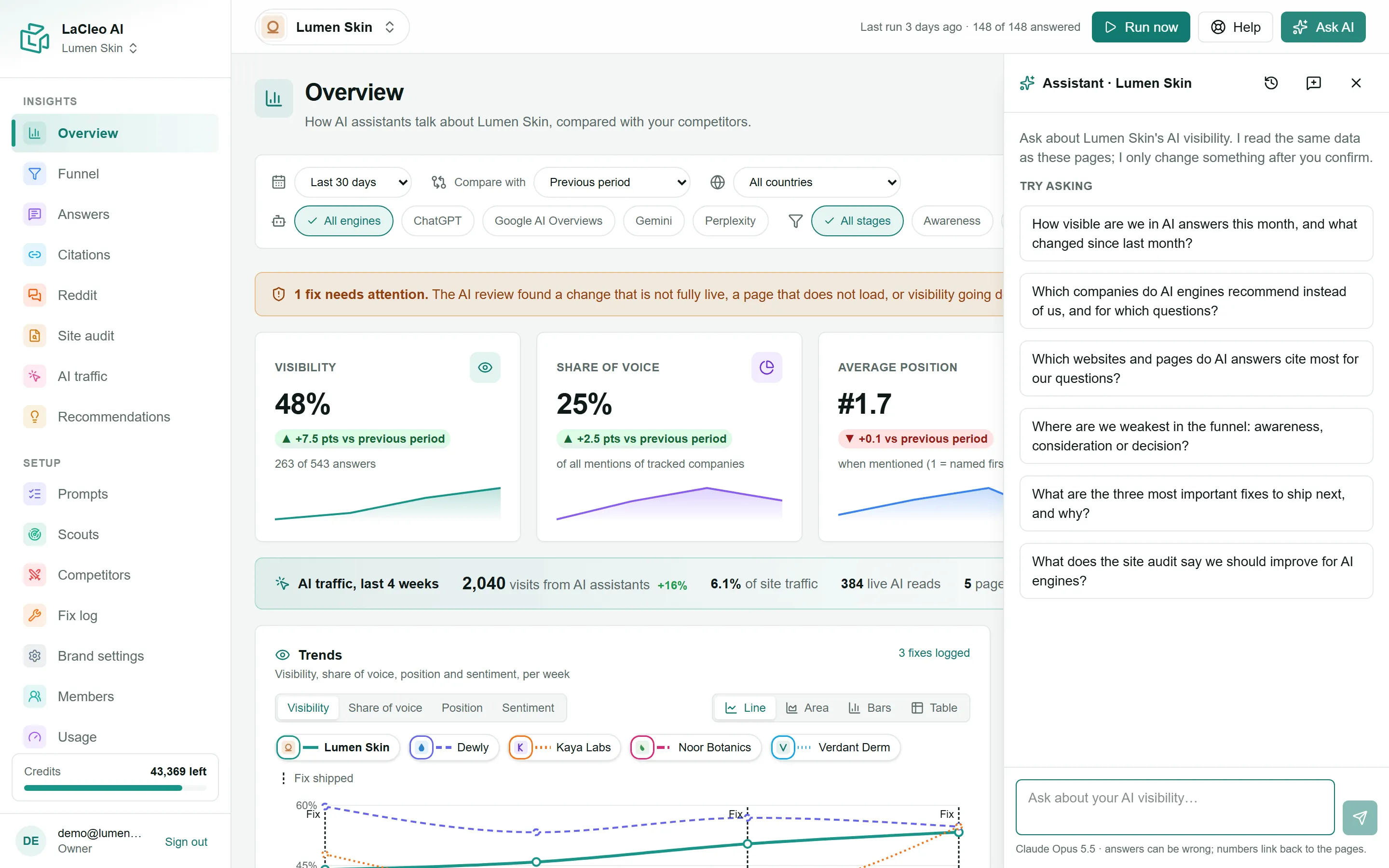Open AI traffic page
The width and height of the screenshot is (1389, 868).
tap(115, 376)
